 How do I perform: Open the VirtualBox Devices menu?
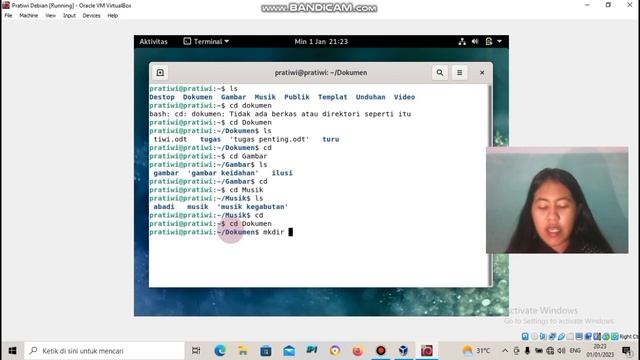(91, 16)
